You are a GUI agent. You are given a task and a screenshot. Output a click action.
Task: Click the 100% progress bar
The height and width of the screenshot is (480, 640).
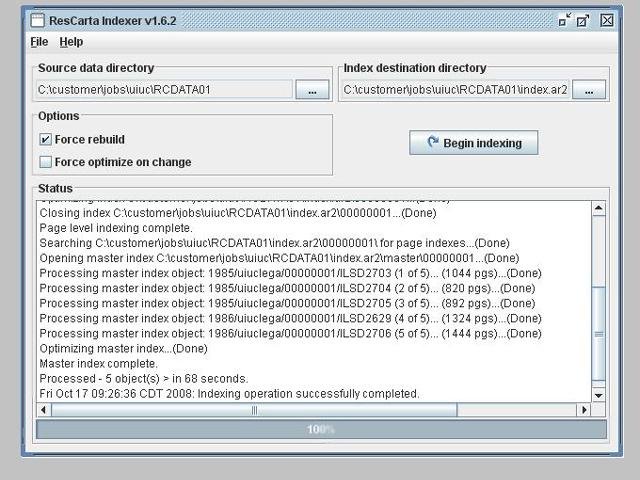coord(321,429)
